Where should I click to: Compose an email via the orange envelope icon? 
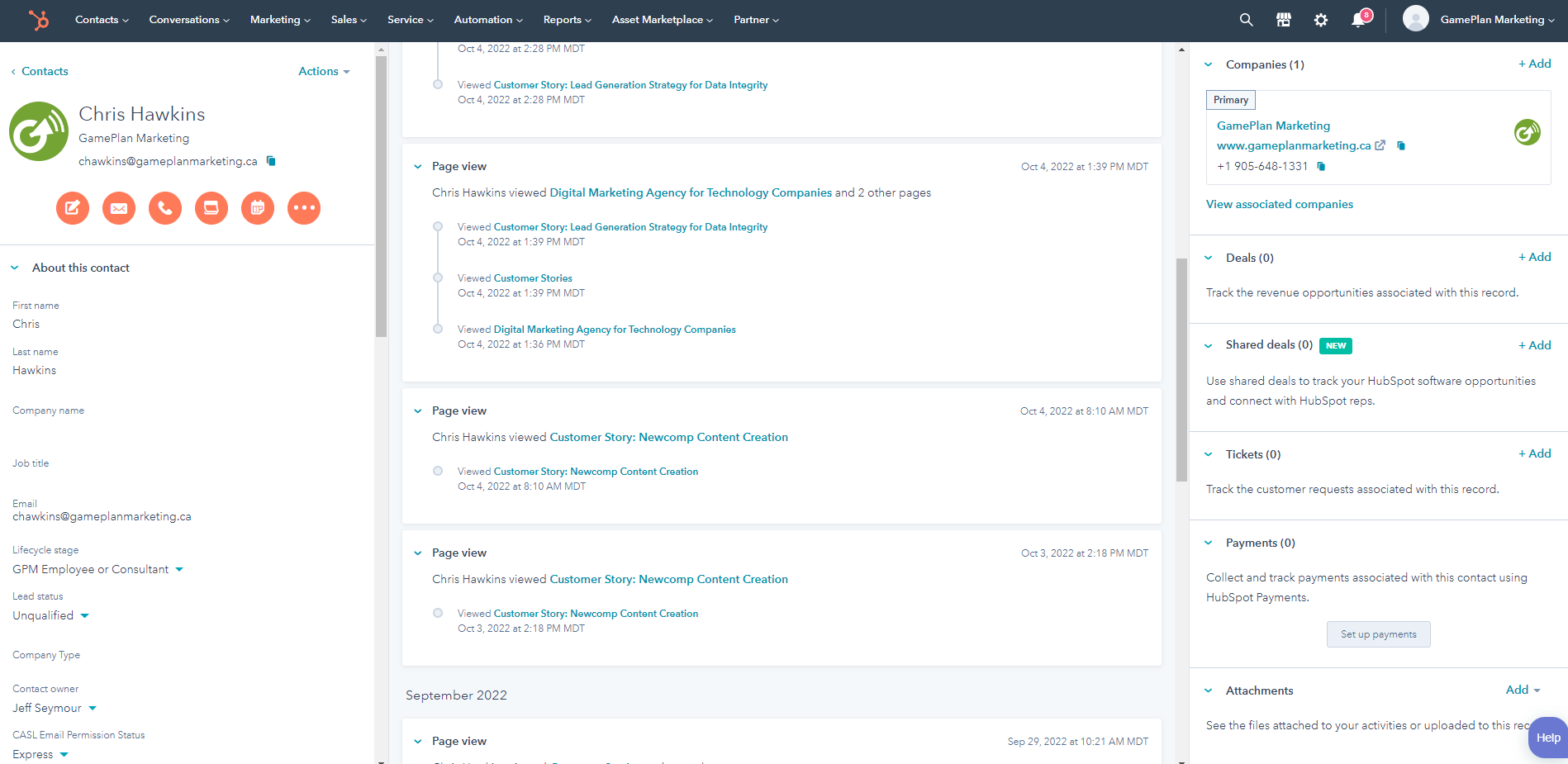[x=119, y=207]
